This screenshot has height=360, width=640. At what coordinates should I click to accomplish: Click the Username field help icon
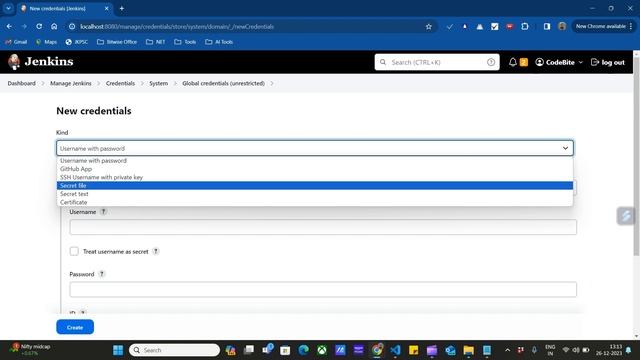[104, 212]
